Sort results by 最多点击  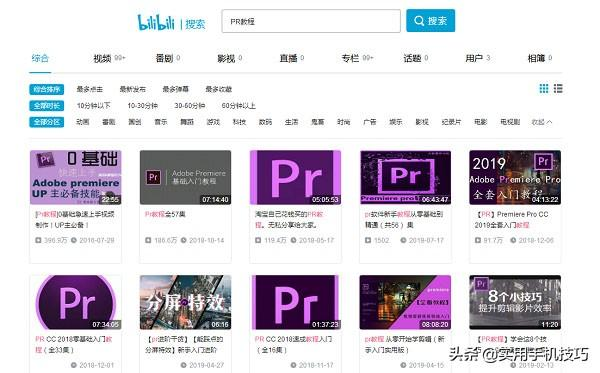coord(90,89)
